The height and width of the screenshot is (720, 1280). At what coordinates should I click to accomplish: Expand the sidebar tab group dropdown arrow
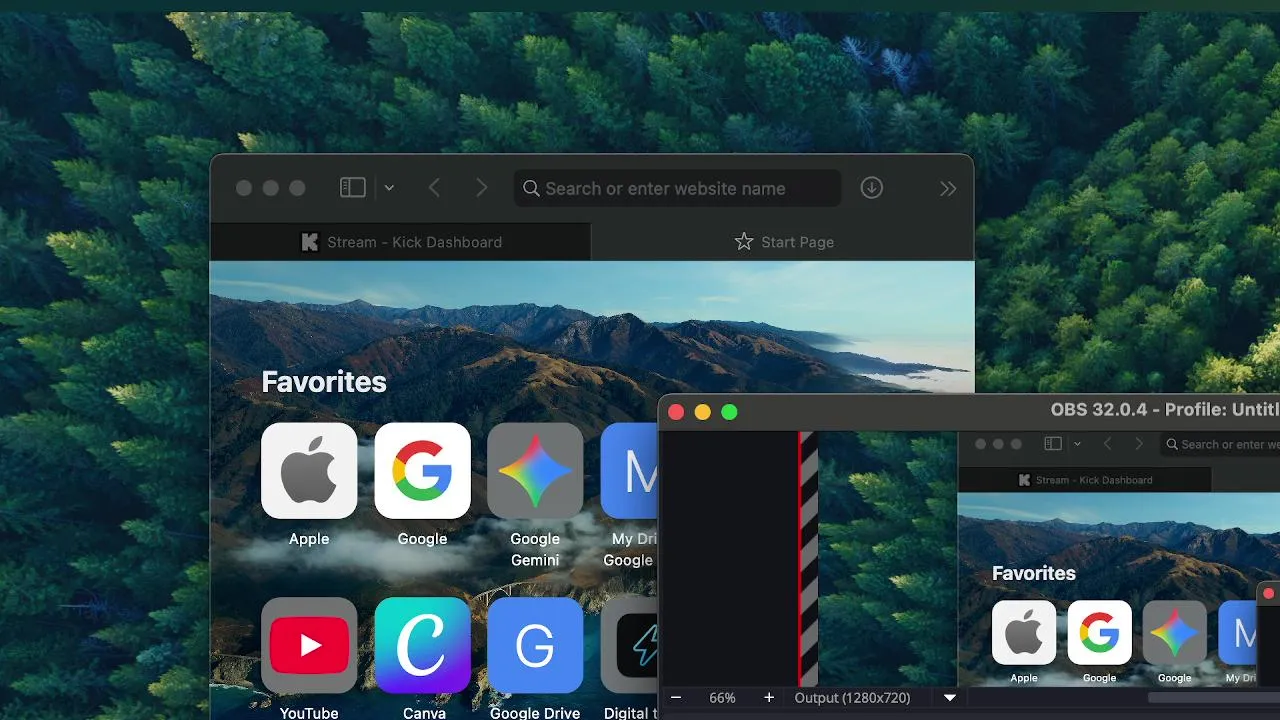click(389, 188)
